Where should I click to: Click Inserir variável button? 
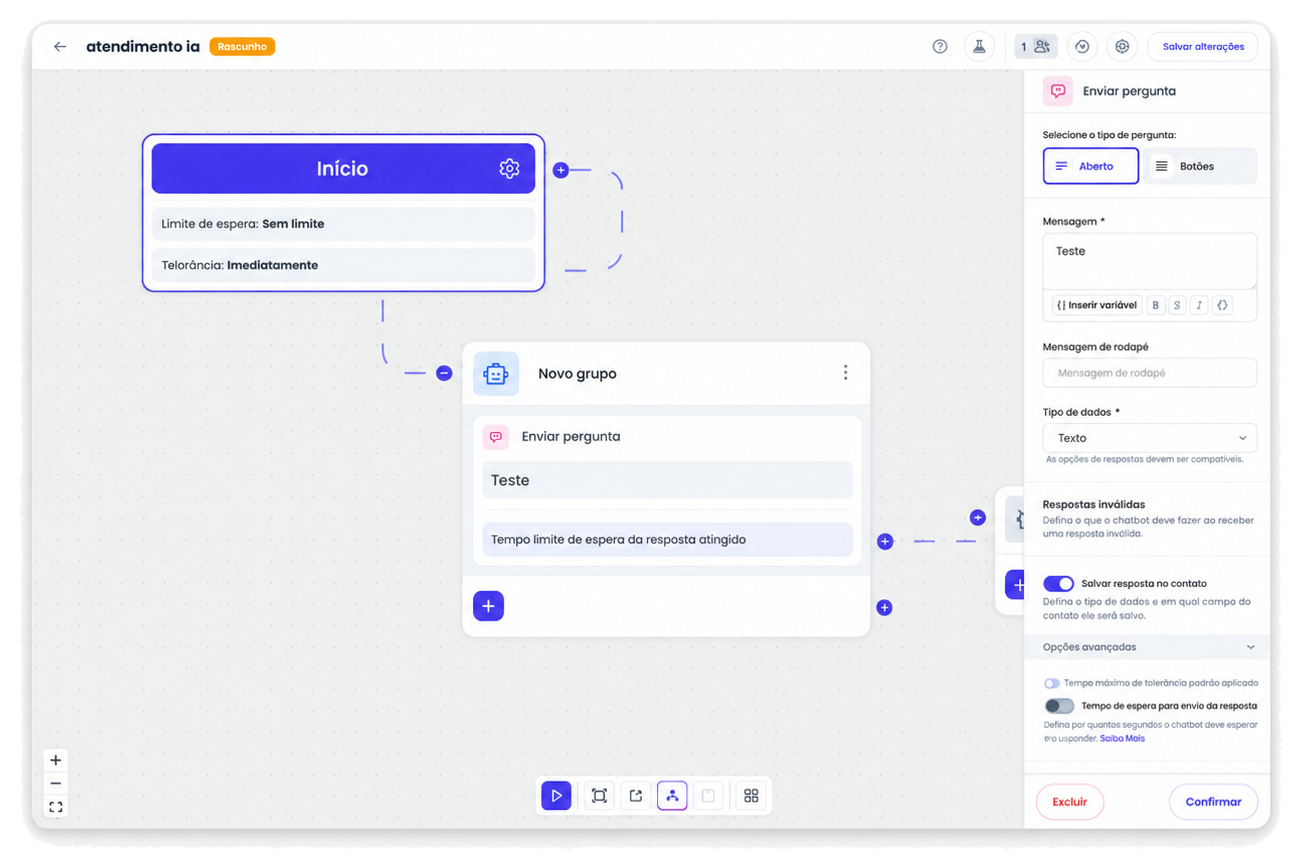coord(1096,305)
